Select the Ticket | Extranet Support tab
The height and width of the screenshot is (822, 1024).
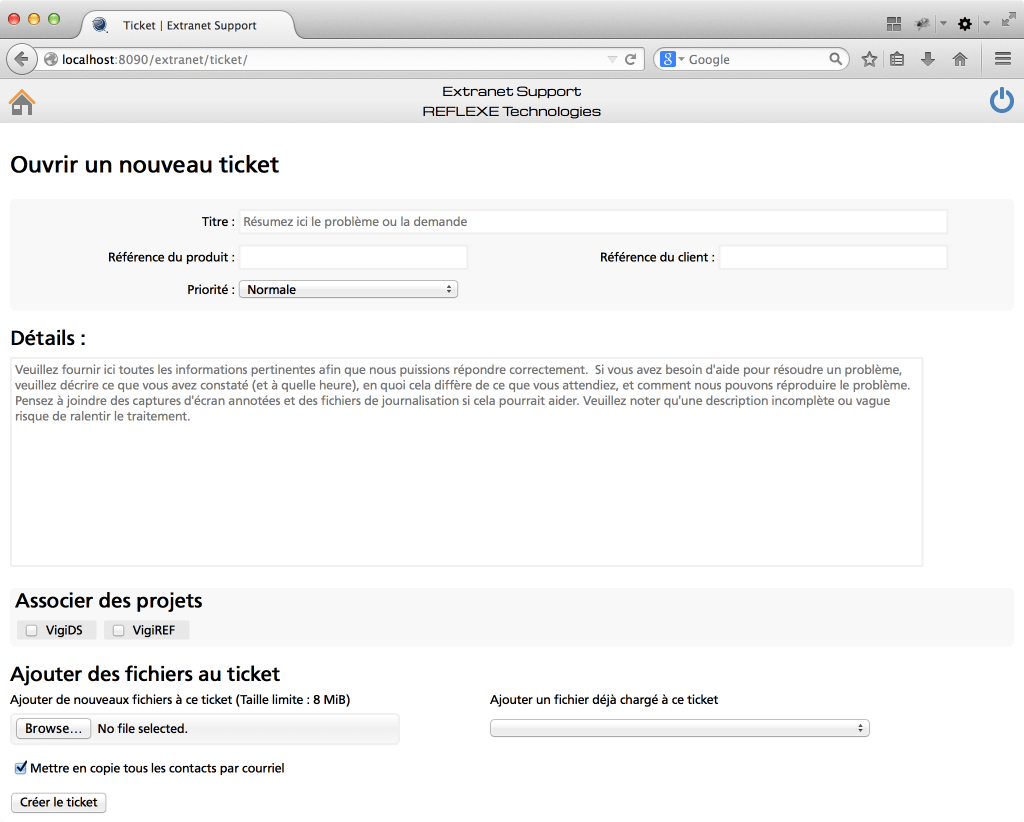point(188,25)
